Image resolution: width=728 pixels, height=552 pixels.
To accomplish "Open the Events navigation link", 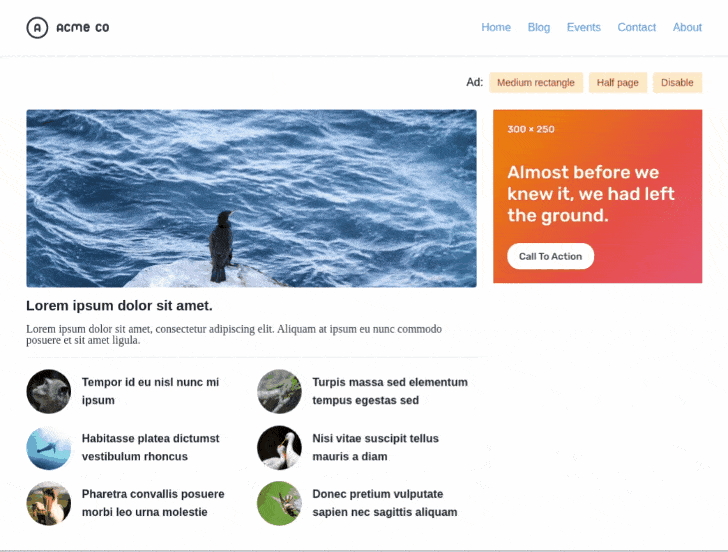I will pos(584,27).
